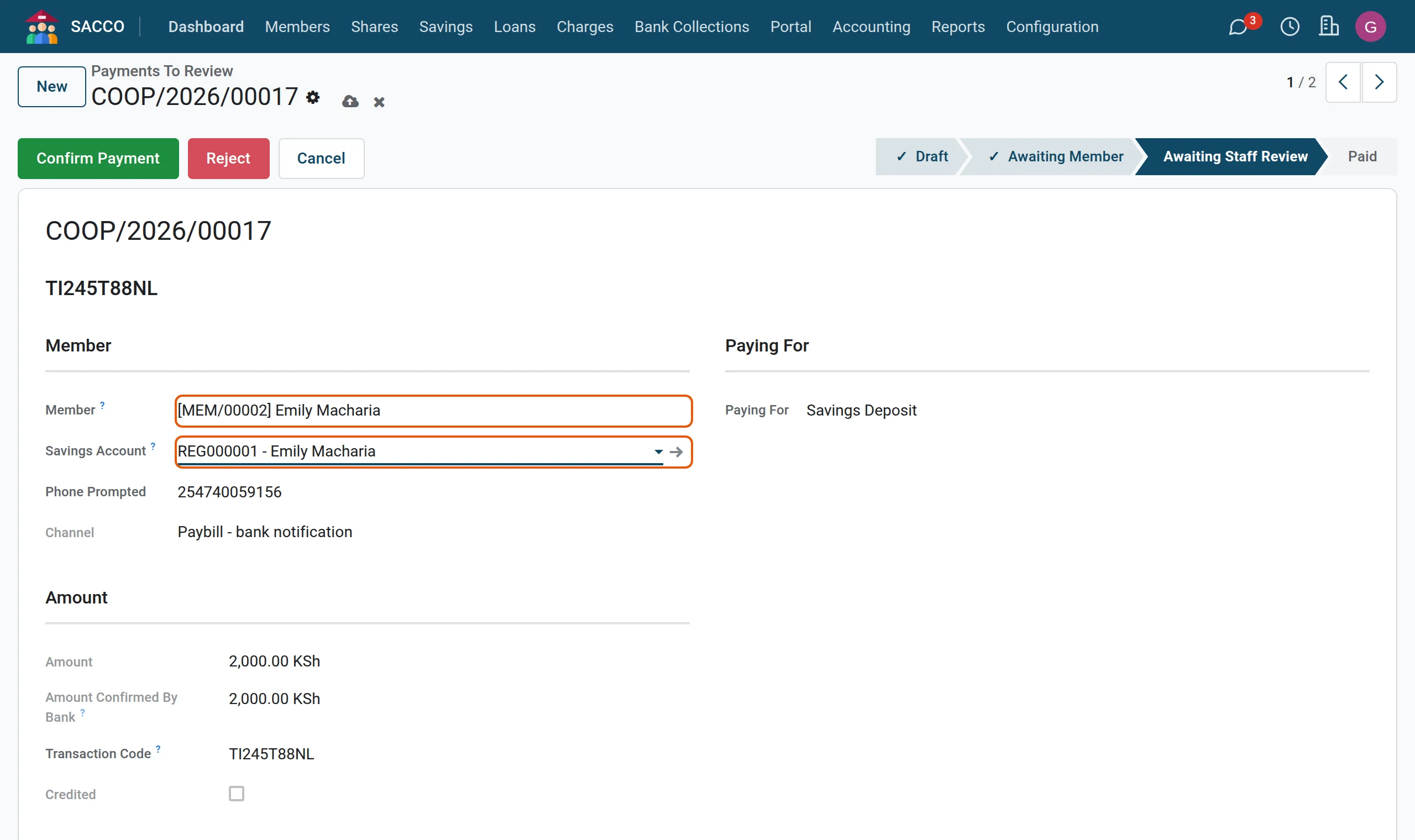Open the Bank Collections menu
This screenshot has width=1415, height=840.
click(x=691, y=27)
